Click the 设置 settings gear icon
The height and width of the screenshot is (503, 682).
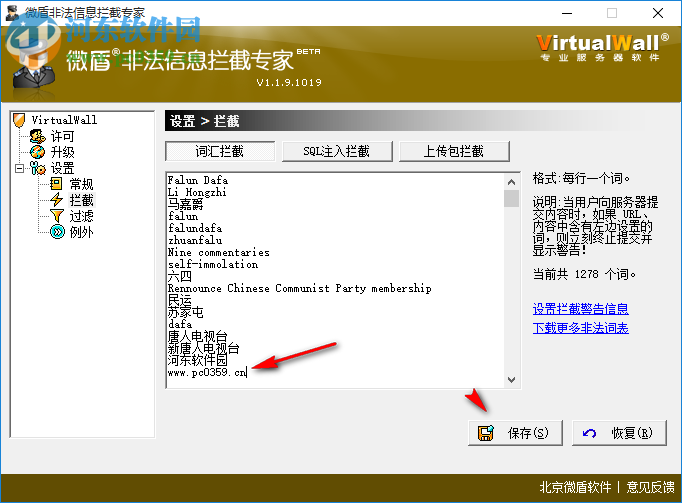pyautogui.click(x=37, y=168)
